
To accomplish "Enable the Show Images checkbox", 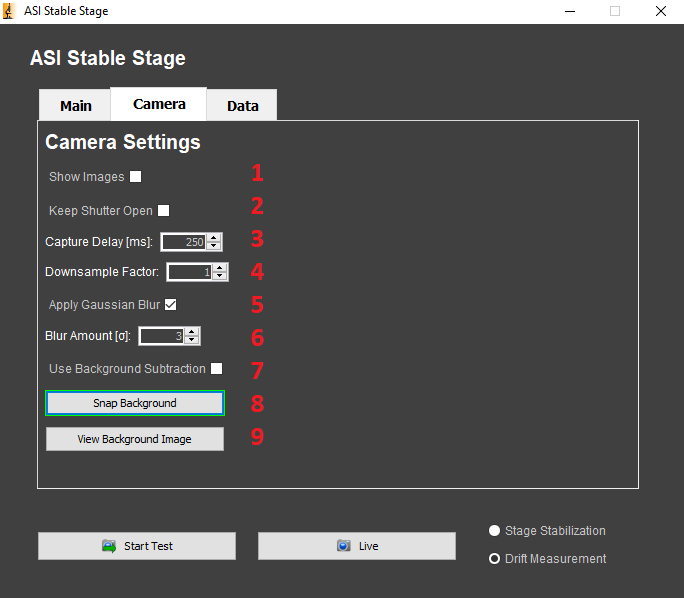I will coord(136,177).
